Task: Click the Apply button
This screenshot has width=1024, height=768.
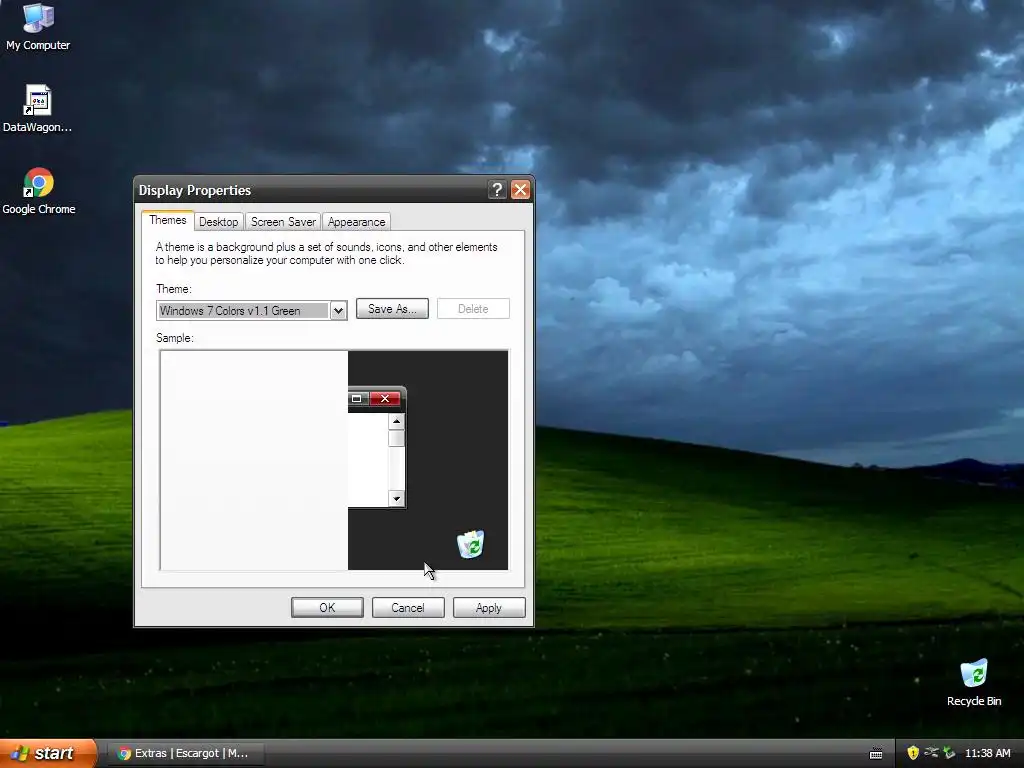Action: coord(489,607)
